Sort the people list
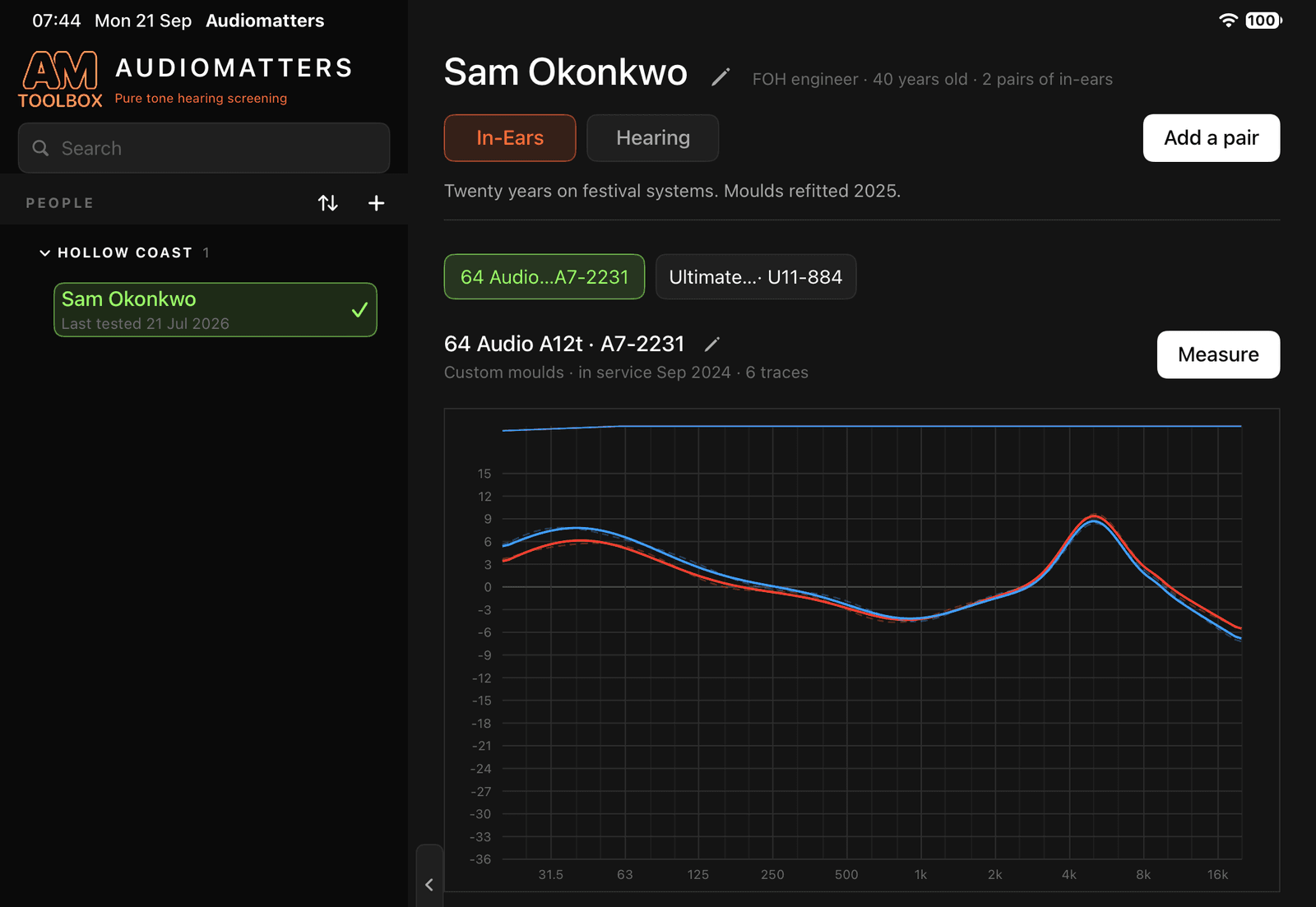The width and height of the screenshot is (1316, 907). tap(328, 203)
